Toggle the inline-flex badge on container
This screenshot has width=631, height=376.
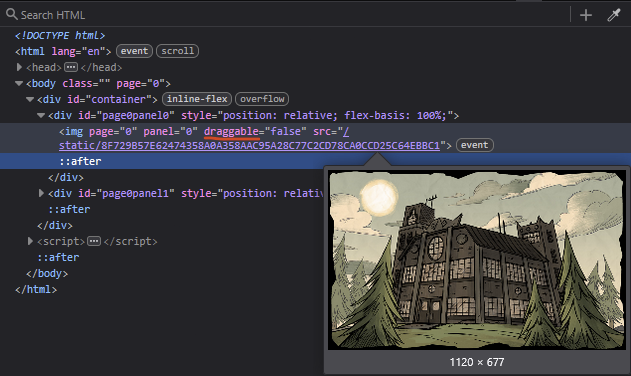coord(197,99)
